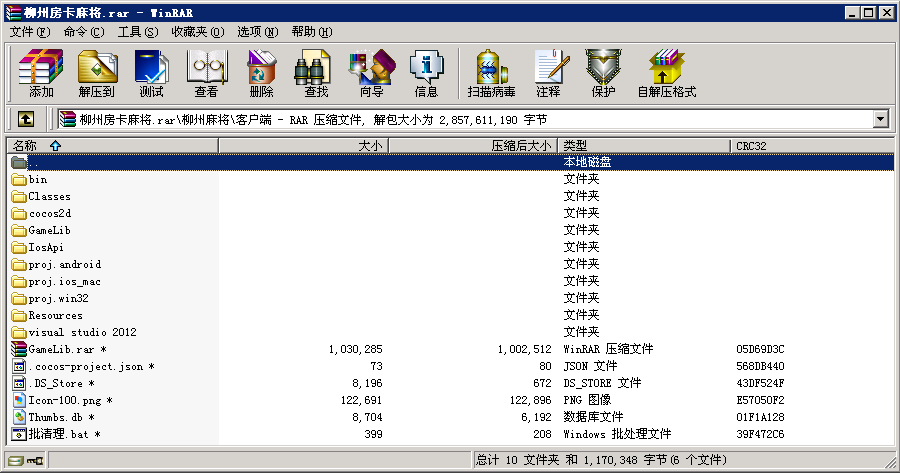Start the 向导 (Wizard) tool
The height and width of the screenshot is (473, 900).
(371, 73)
